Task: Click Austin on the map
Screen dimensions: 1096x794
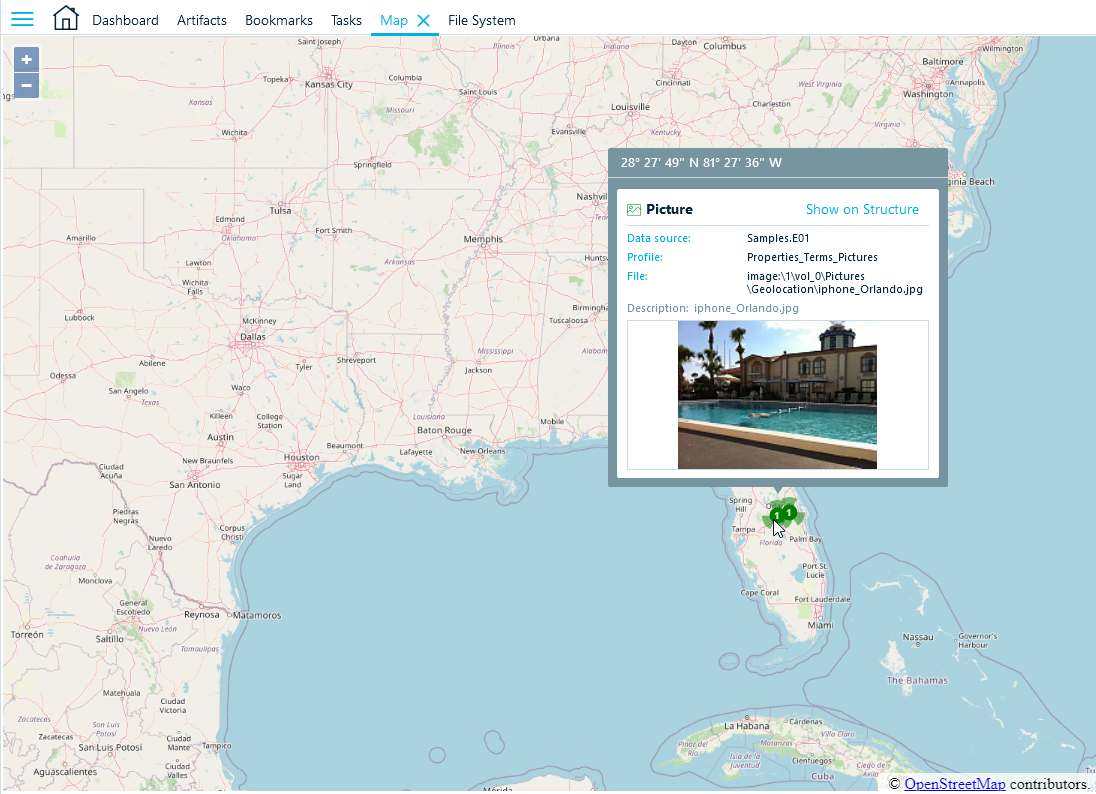Action: 220,438
